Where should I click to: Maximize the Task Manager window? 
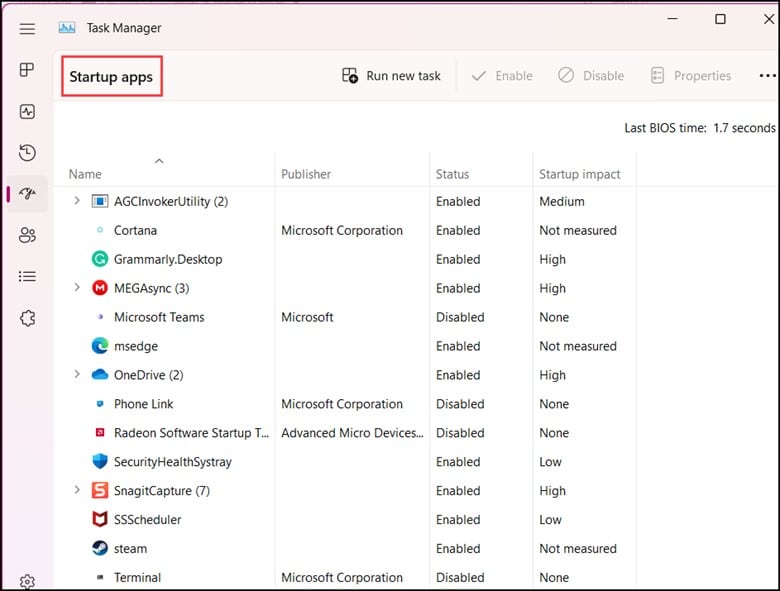720,19
